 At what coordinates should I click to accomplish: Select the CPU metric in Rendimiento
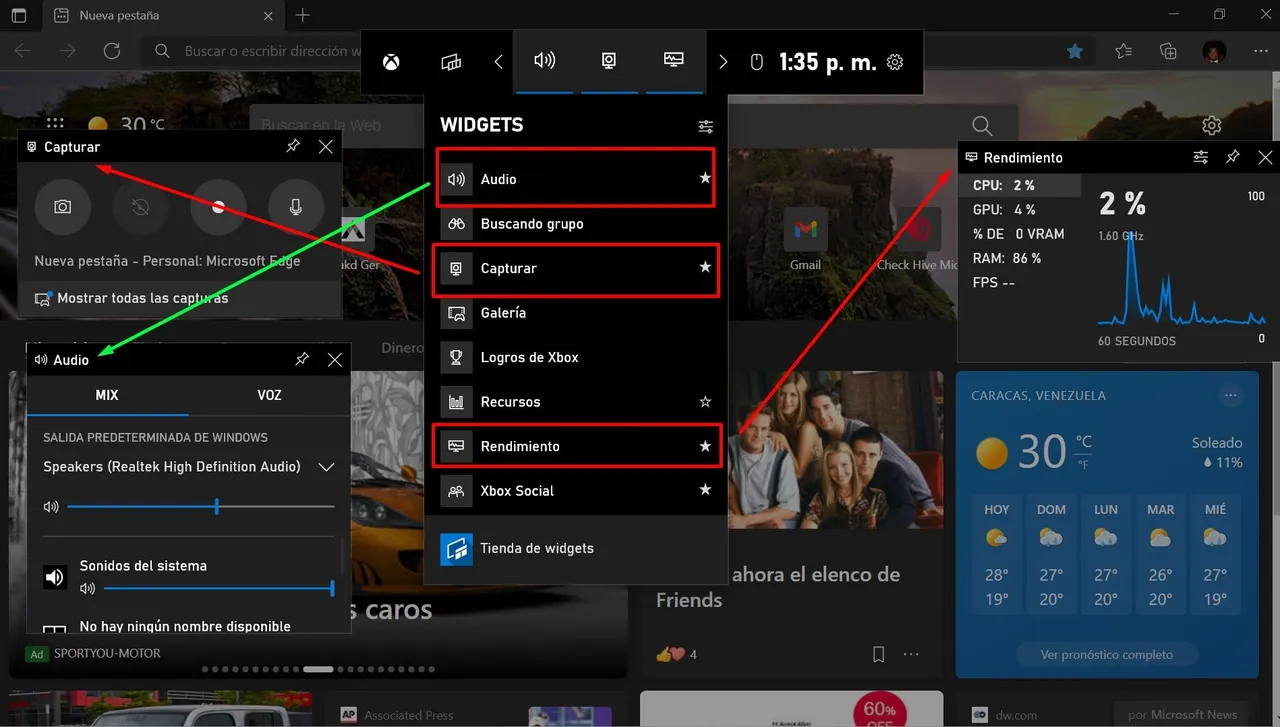[1020, 185]
